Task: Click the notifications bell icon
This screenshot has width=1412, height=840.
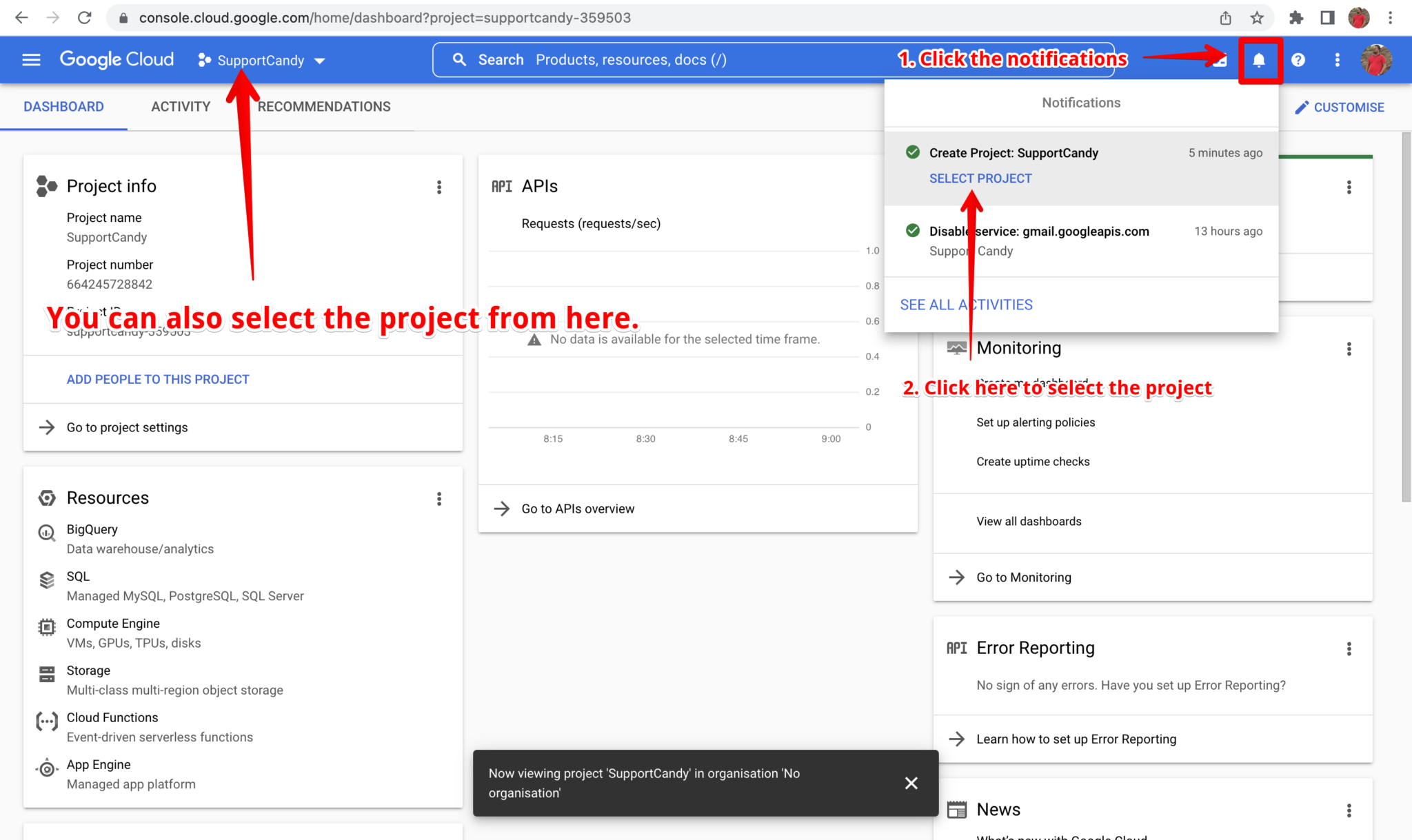Action: tap(1260, 60)
